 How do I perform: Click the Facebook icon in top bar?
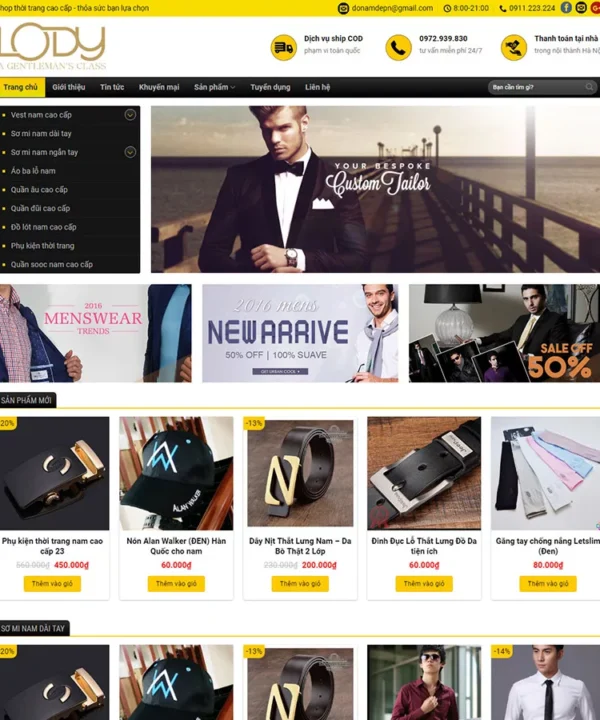tap(566, 8)
